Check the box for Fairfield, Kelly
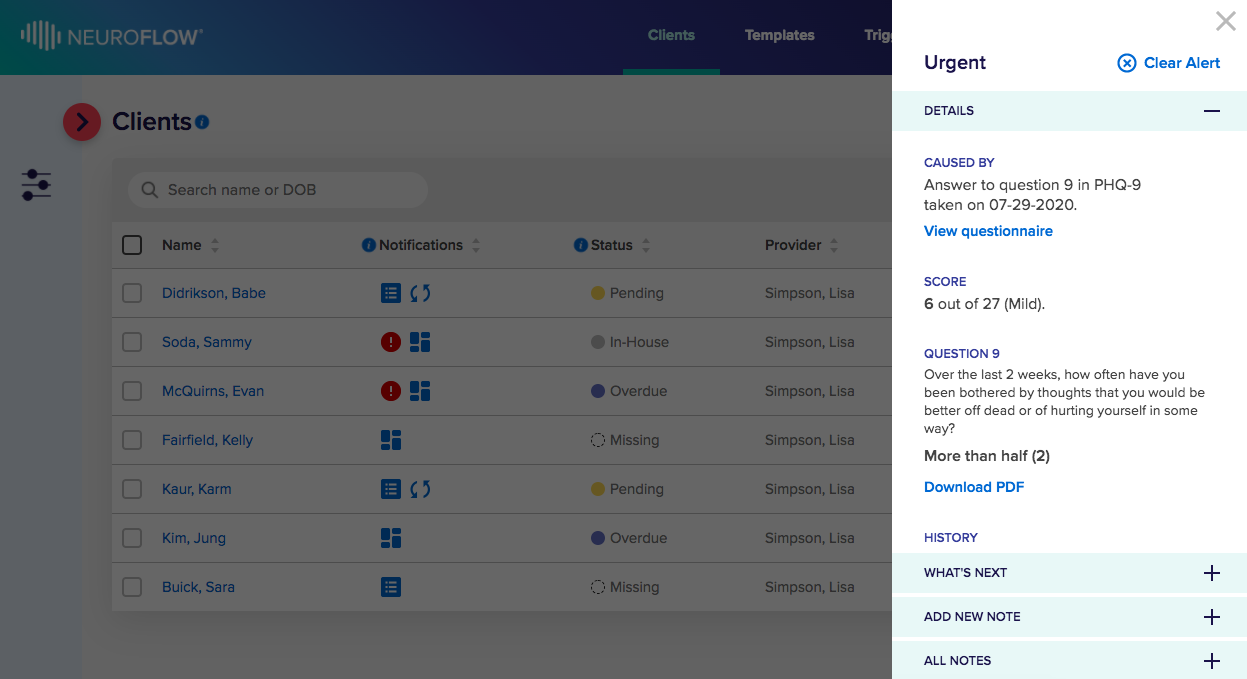This screenshot has width=1247, height=679. point(132,440)
